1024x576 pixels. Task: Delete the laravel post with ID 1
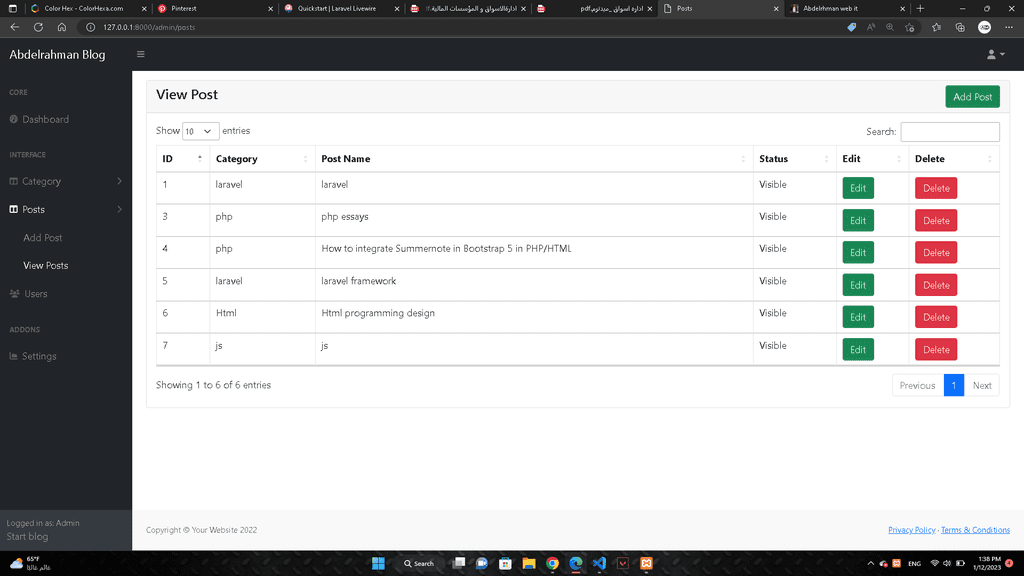[x=936, y=188]
